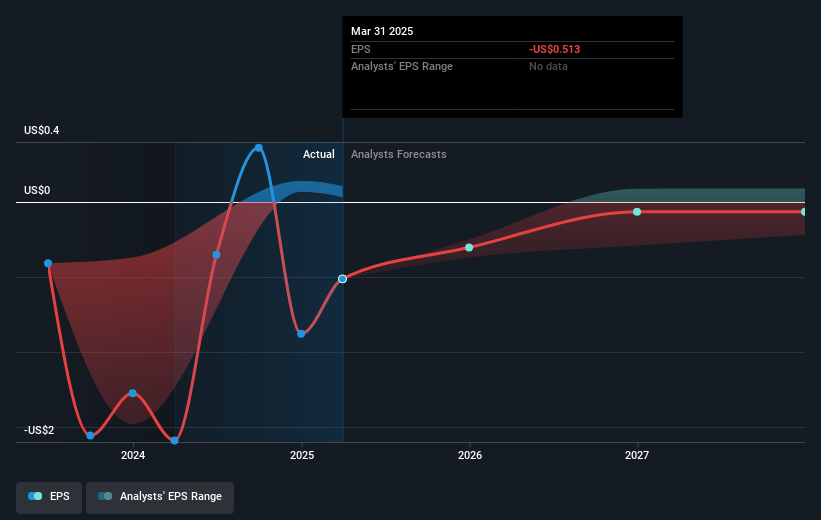Screen dimensions: 821x520
Task: Click the 2024 x-axis label
Action: tap(133, 456)
